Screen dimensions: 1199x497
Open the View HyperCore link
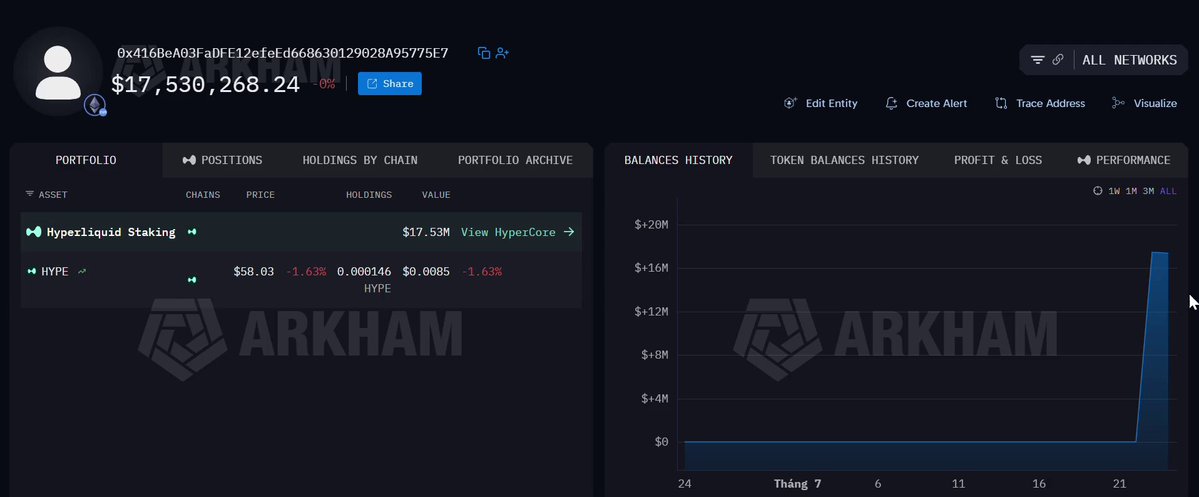tap(517, 232)
